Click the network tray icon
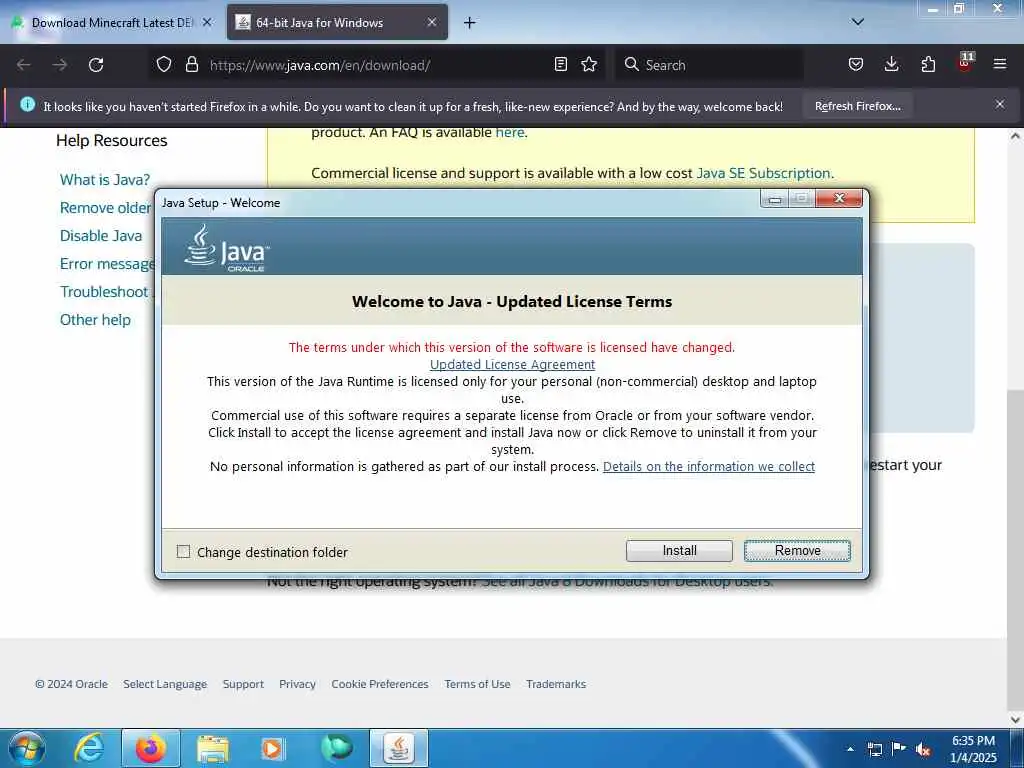This screenshot has width=1024, height=768. (875, 749)
